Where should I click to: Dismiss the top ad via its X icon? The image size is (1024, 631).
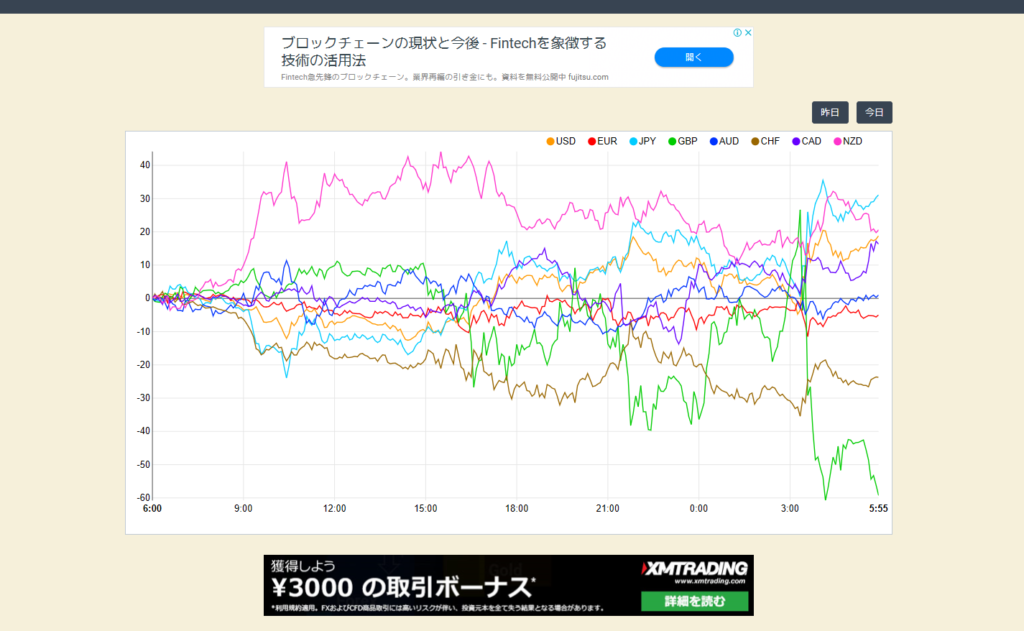click(748, 33)
